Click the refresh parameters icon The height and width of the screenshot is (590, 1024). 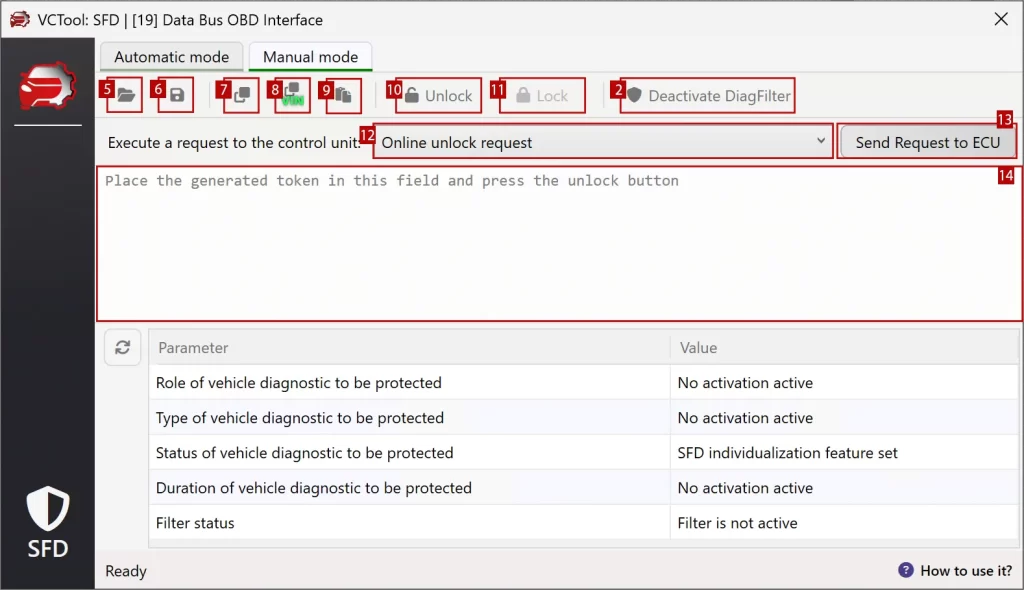pyautogui.click(x=122, y=347)
